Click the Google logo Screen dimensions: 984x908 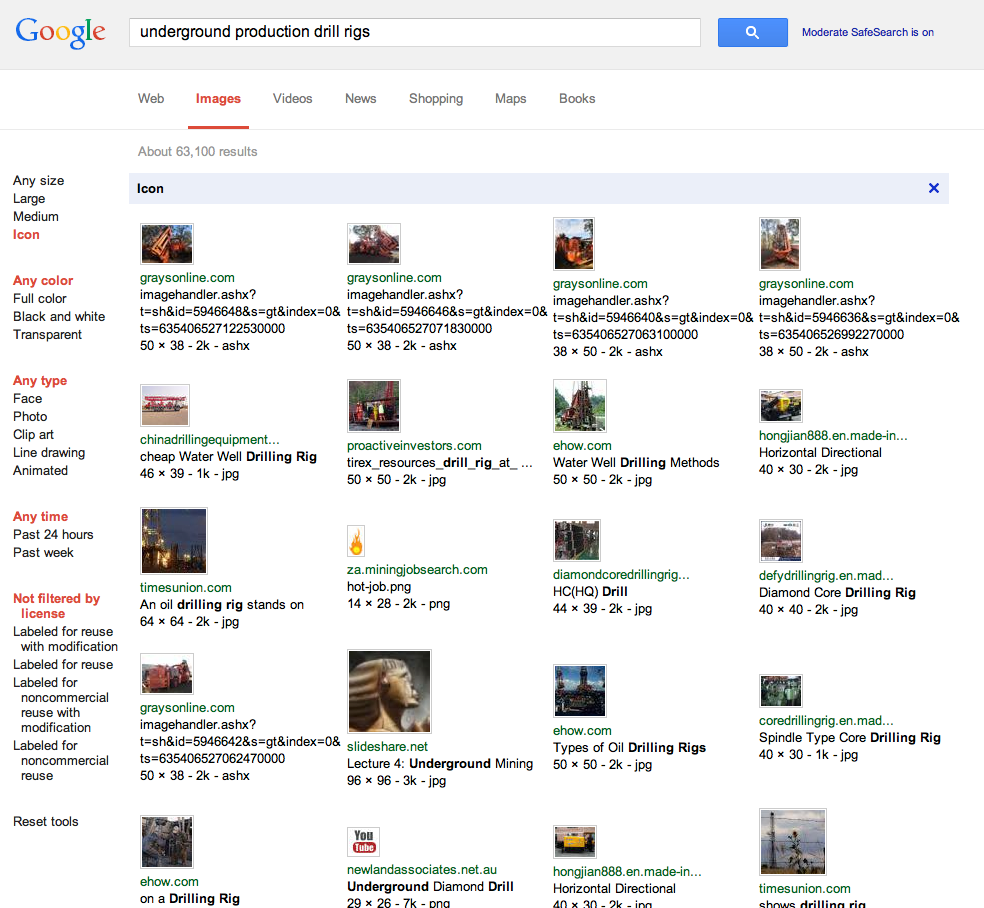click(60, 33)
